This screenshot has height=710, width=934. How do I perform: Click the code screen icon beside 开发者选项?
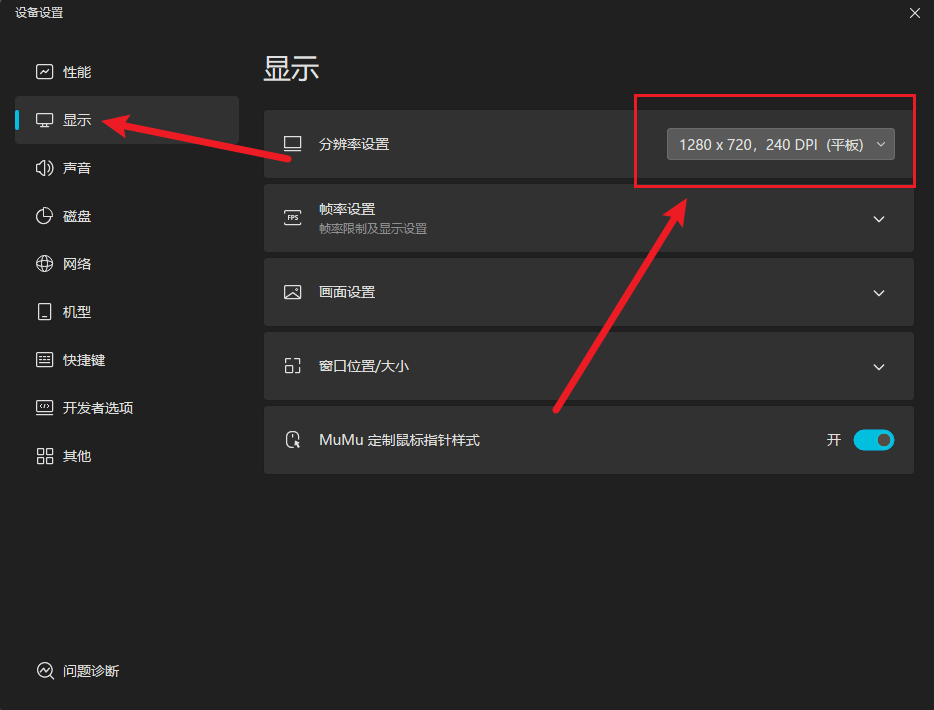coord(45,408)
